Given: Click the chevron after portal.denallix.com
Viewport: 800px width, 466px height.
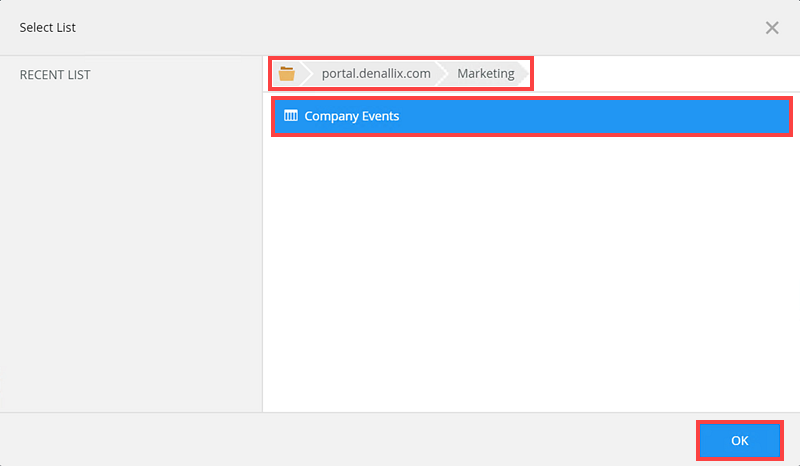Looking at the screenshot, I should coord(442,74).
